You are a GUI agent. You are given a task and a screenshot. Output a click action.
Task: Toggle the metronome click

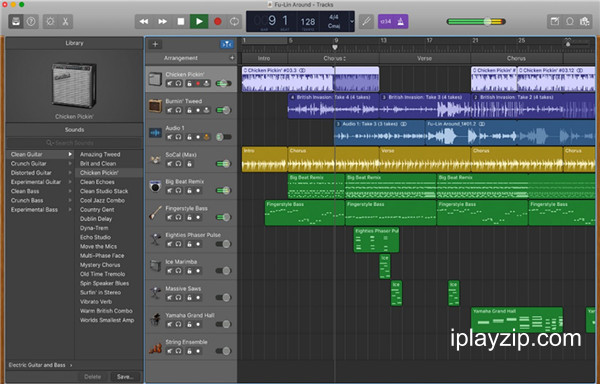tap(401, 21)
